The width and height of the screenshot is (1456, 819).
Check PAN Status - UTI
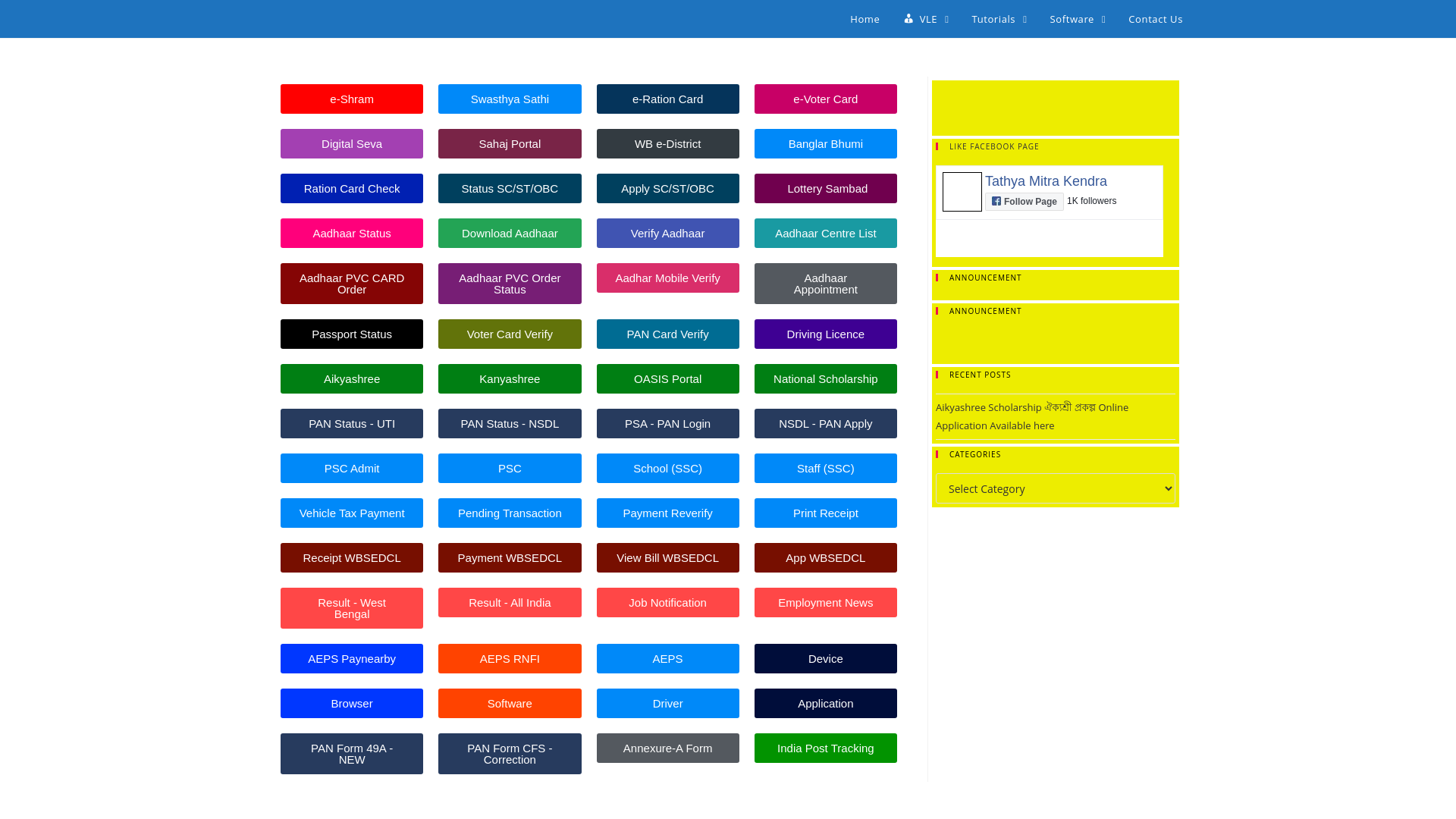[352, 424]
